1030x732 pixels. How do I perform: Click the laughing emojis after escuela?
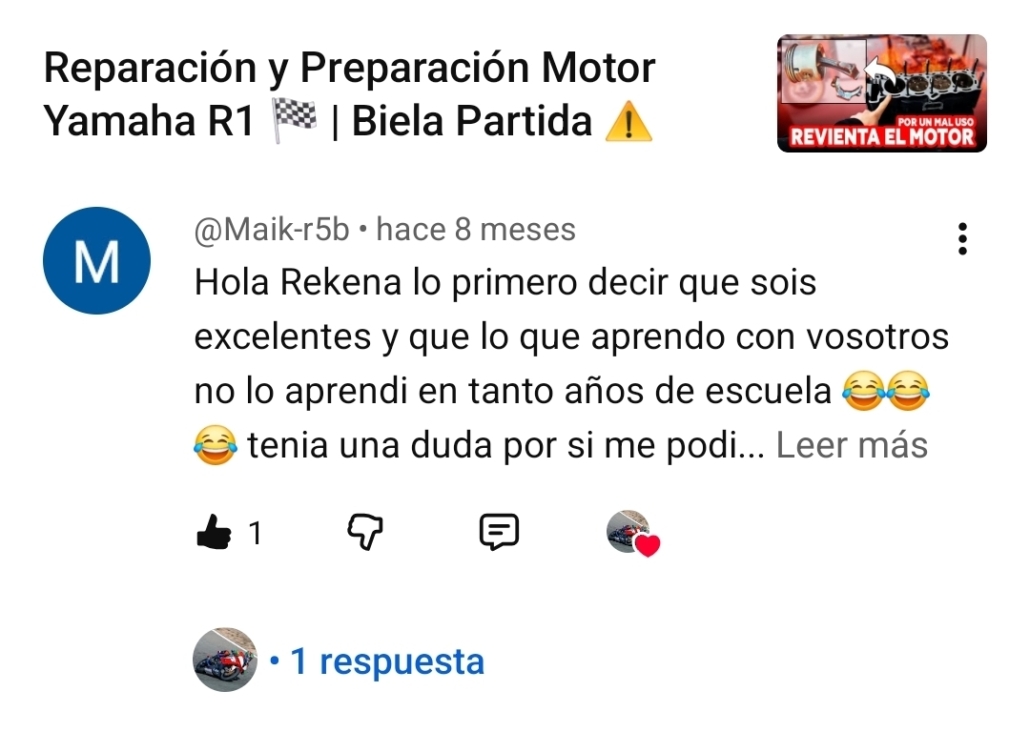pyautogui.click(x=886, y=391)
